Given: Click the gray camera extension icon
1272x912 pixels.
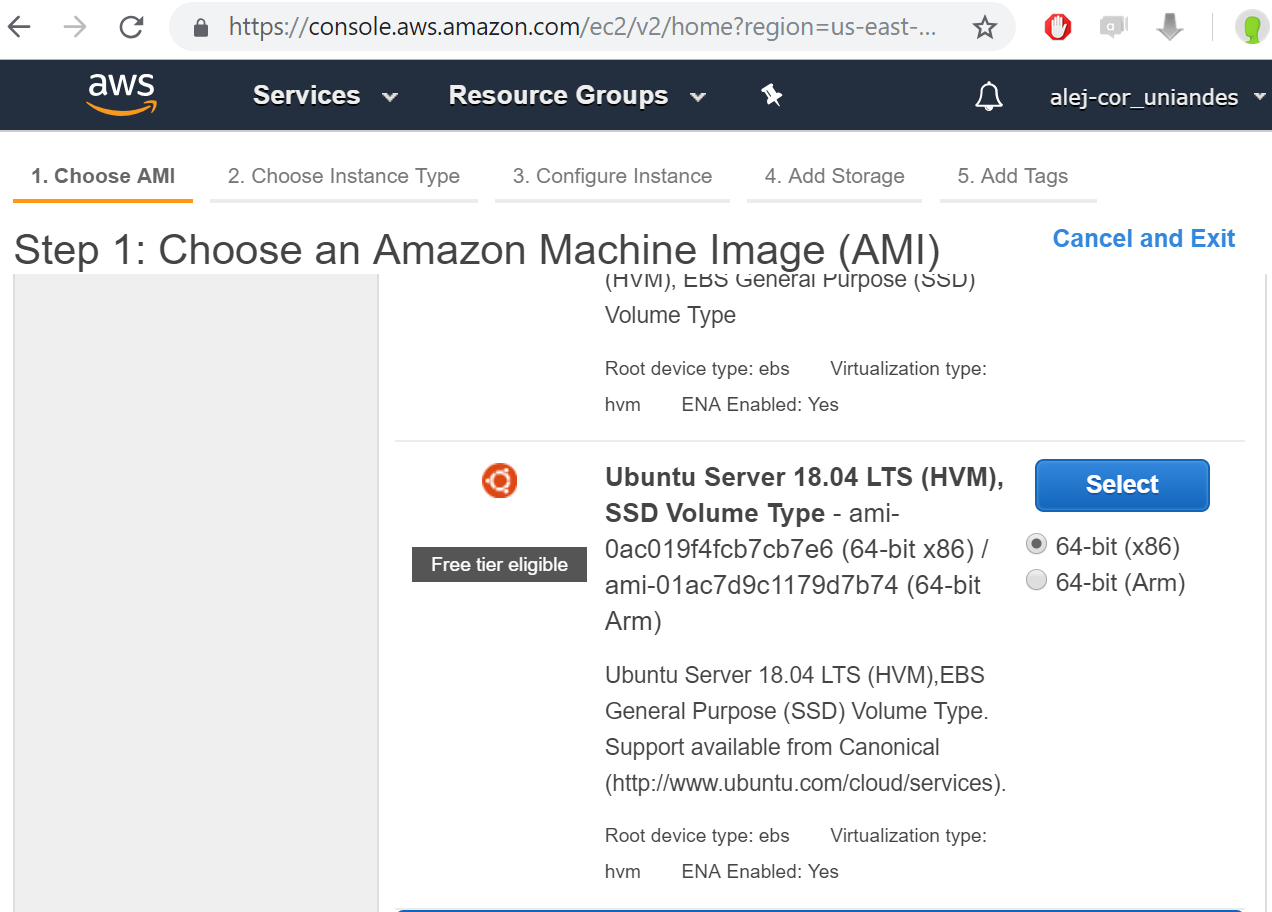Looking at the screenshot, I should 1113,27.
